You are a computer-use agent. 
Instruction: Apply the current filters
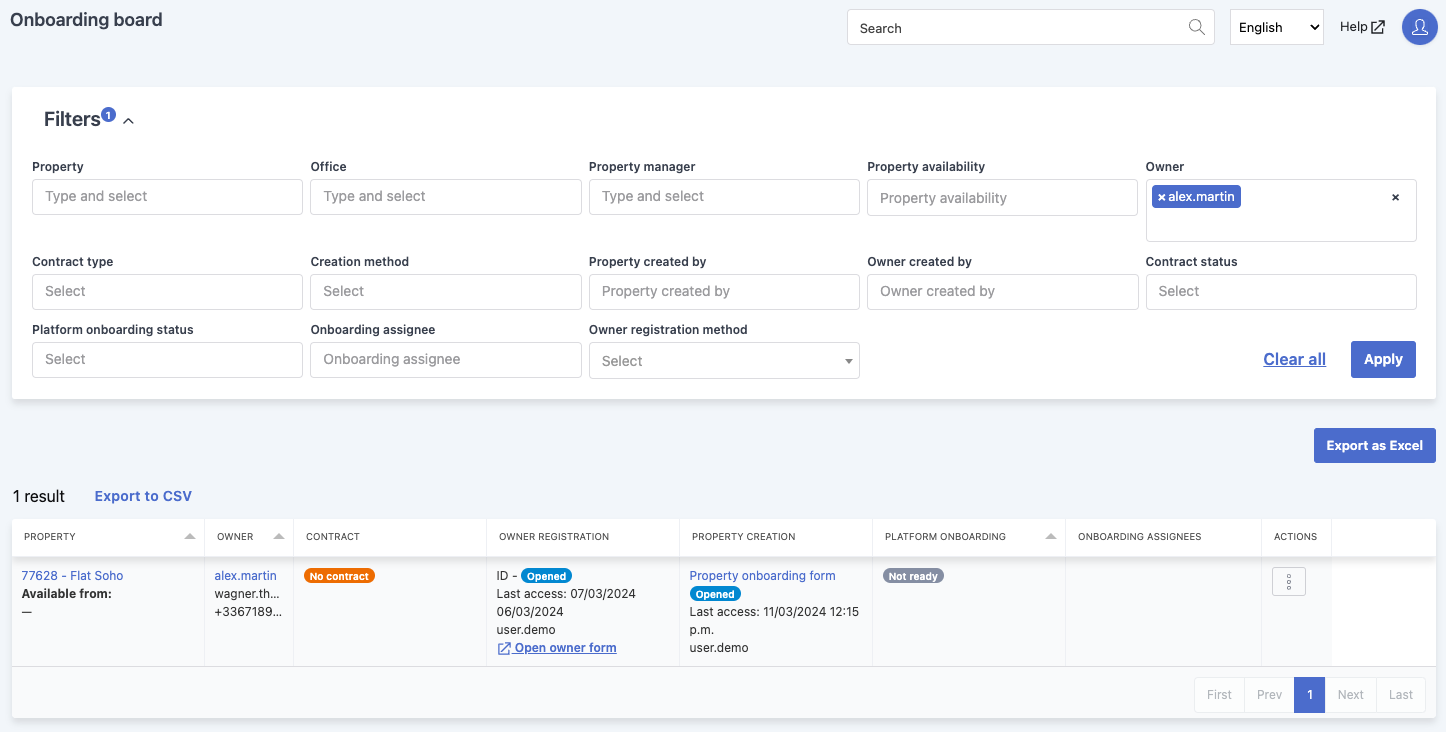click(x=1383, y=359)
